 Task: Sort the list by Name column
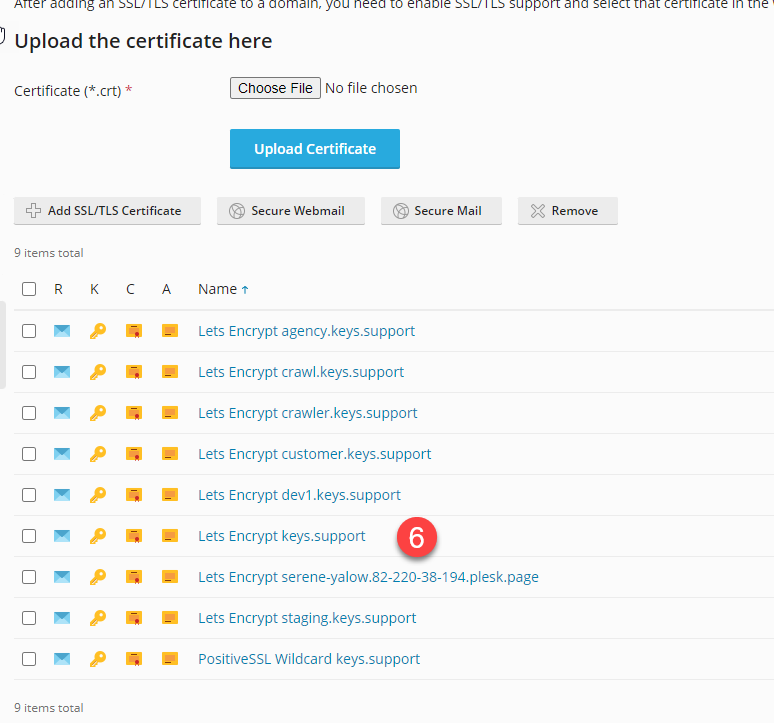click(x=217, y=289)
